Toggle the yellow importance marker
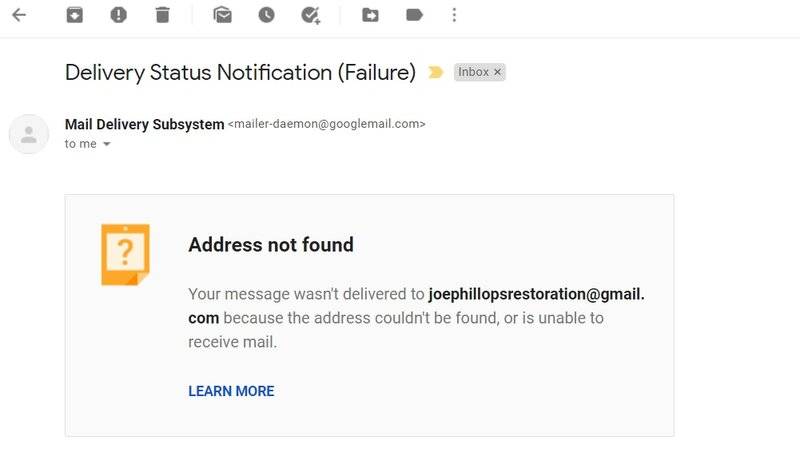The image size is (800, 464). tap(435, 72)
